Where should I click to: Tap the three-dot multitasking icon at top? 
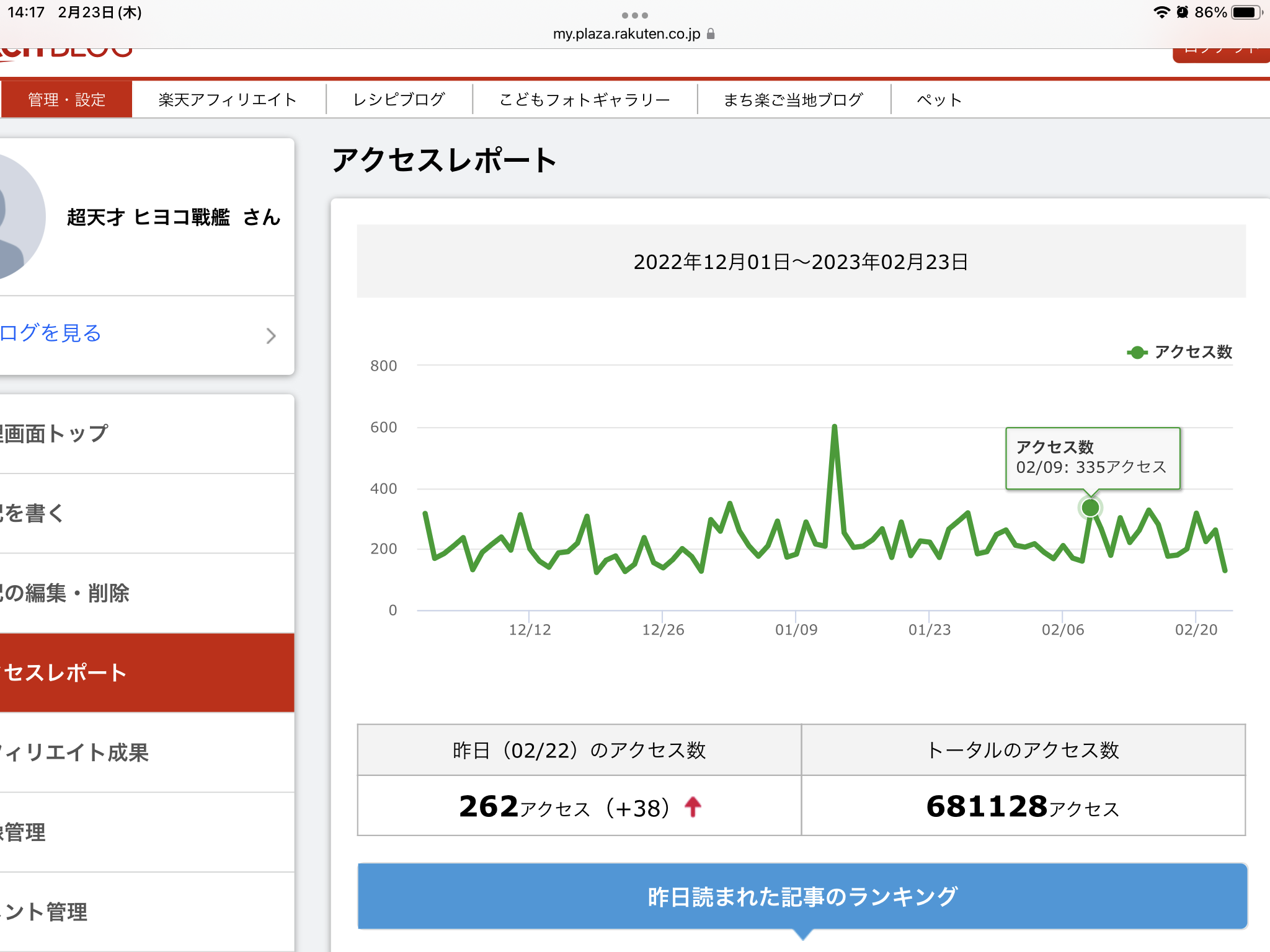(x=634, y=15)
